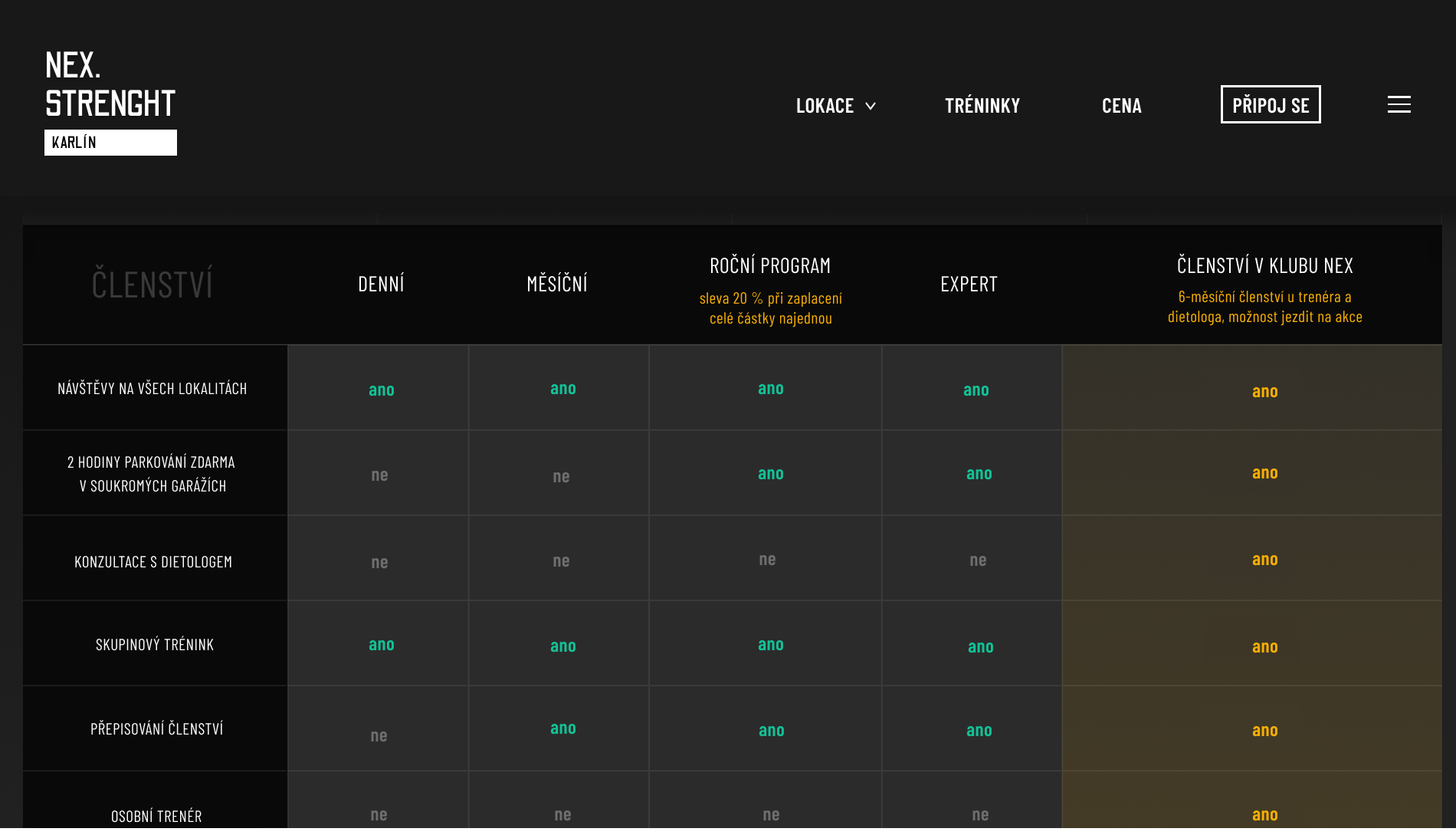1456x835 pixels.
Task: Open the Tréninky menu item
Action: coord(982,106)
